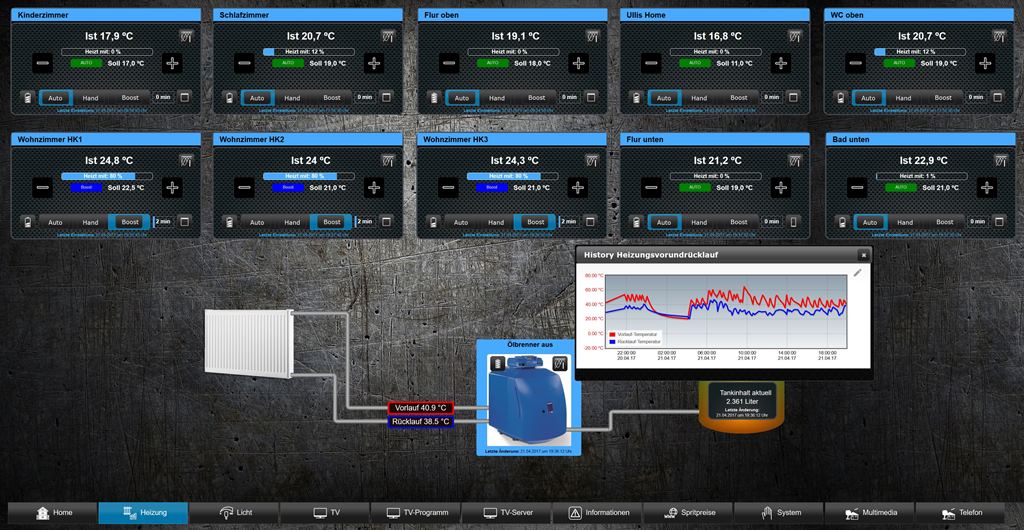The image size is (1024, 530).
Task: Open Licht tab in bottom navigation
Action: click(x=234, y=513)
